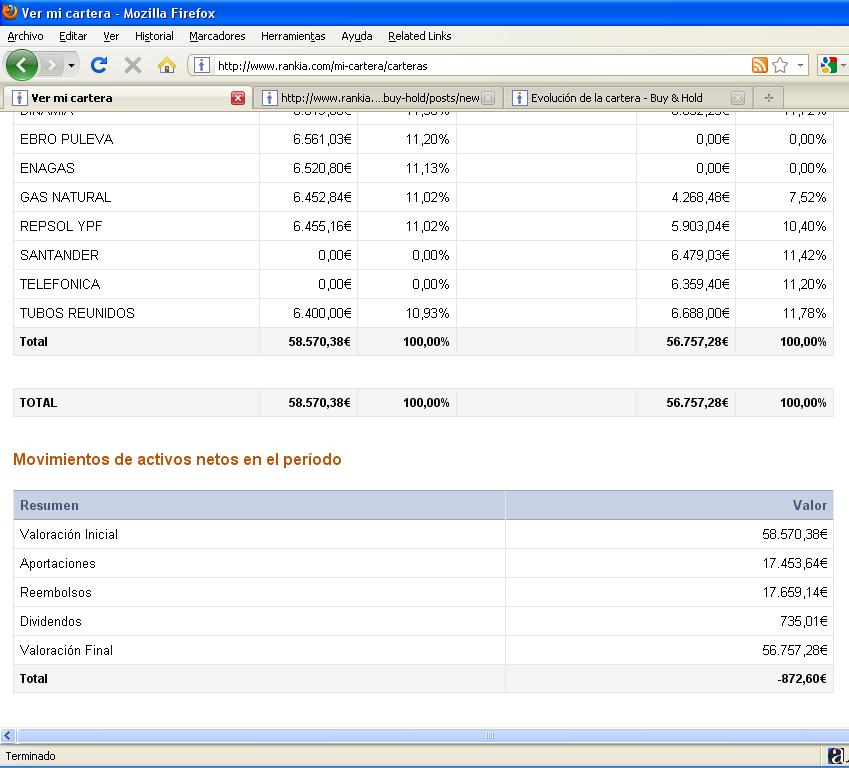Click the Firefox logo in the title bar
The image size is (849, 768).
coord(10,12)
